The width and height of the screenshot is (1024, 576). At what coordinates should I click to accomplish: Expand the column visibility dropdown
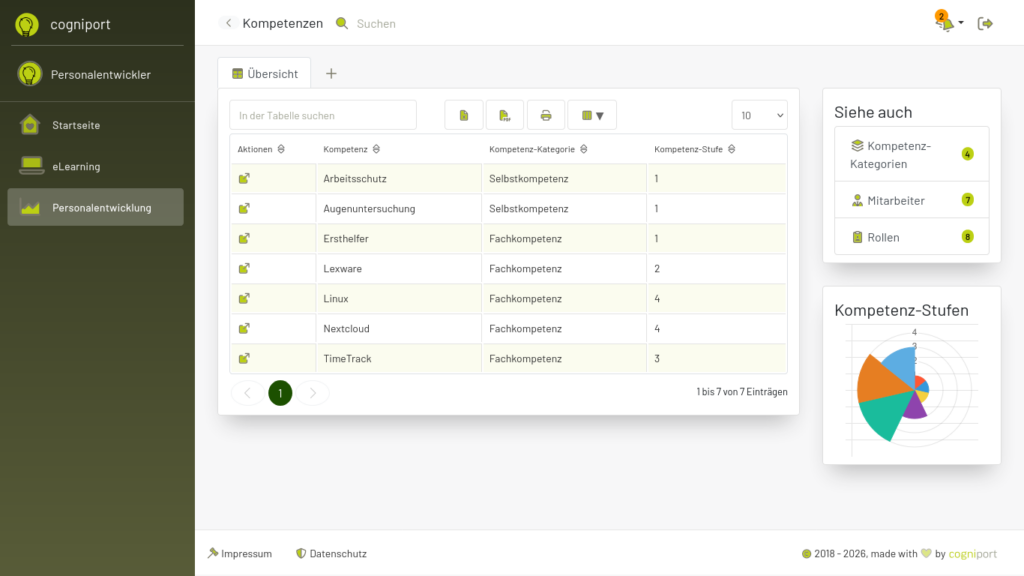pos(592,115)
